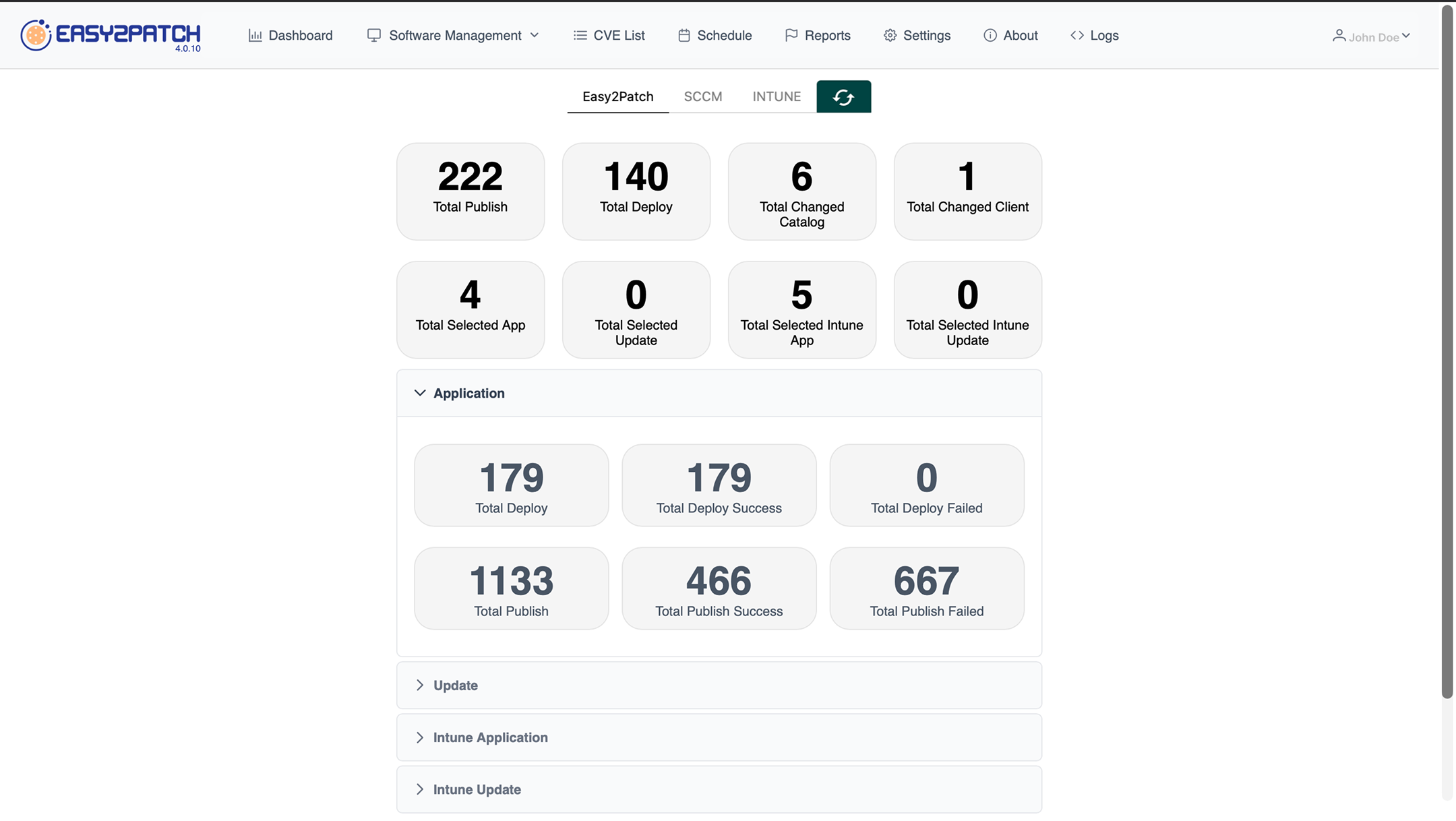The image size is (1456, 821).
Task: Open the Schedule page
Action: tap(715, 35)
